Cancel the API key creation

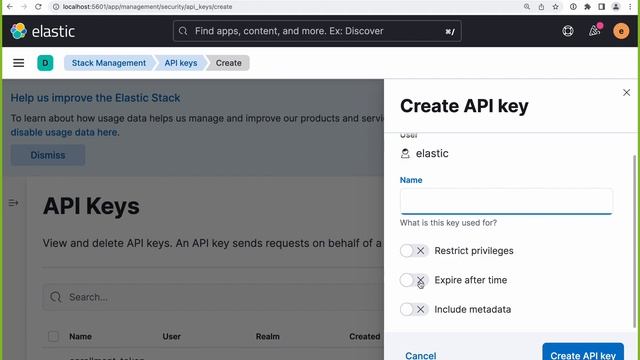click(421, 355)
